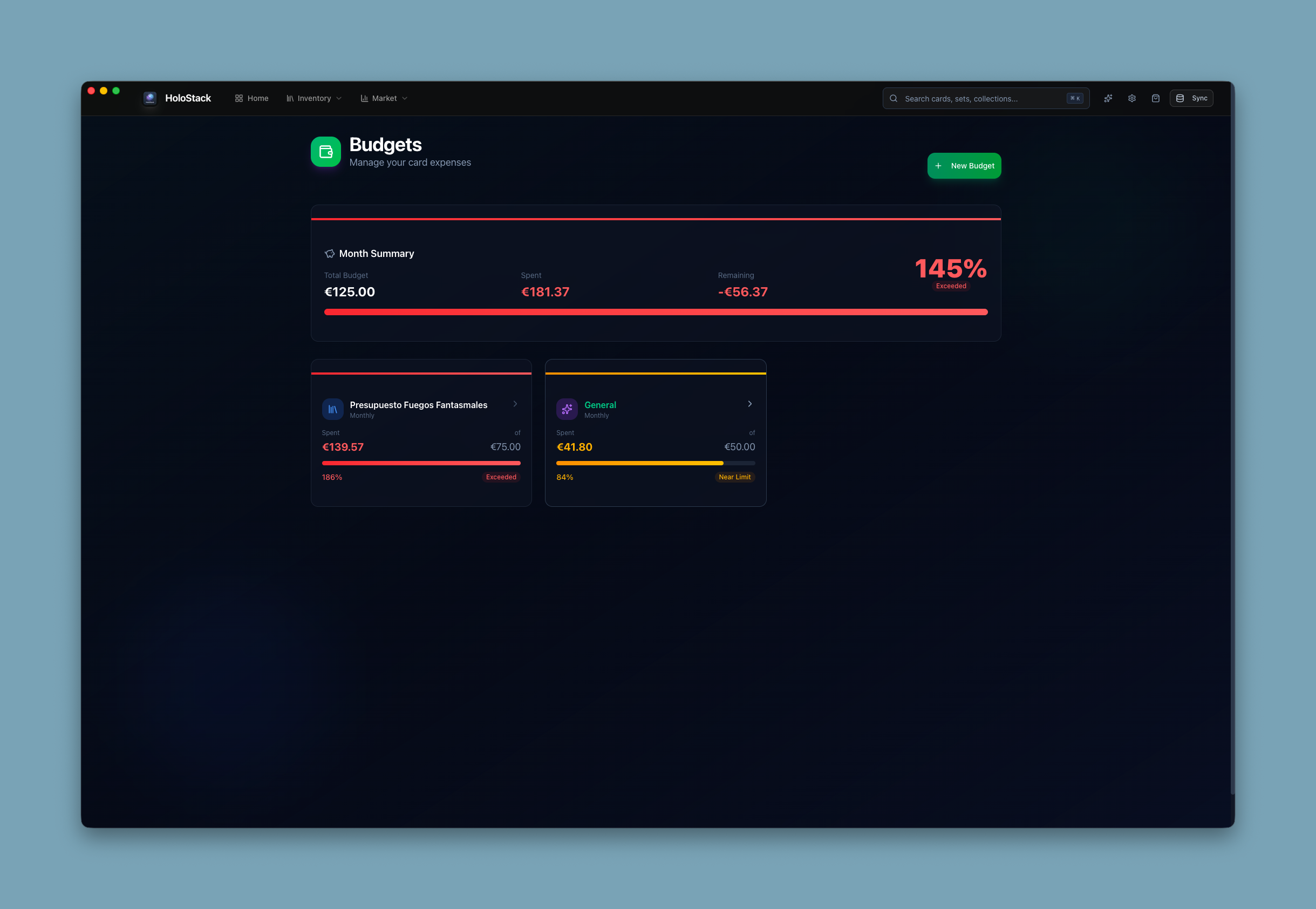Expand the Inventory dropdown menu
The width and height of the screenshot is (1316, 909).
(313, 99)
